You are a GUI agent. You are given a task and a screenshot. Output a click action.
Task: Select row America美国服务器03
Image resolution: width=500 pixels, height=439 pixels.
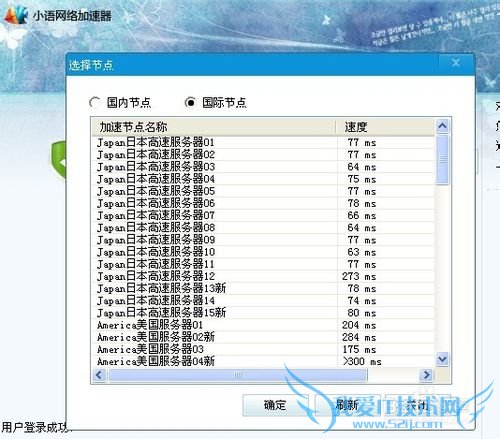263,349
